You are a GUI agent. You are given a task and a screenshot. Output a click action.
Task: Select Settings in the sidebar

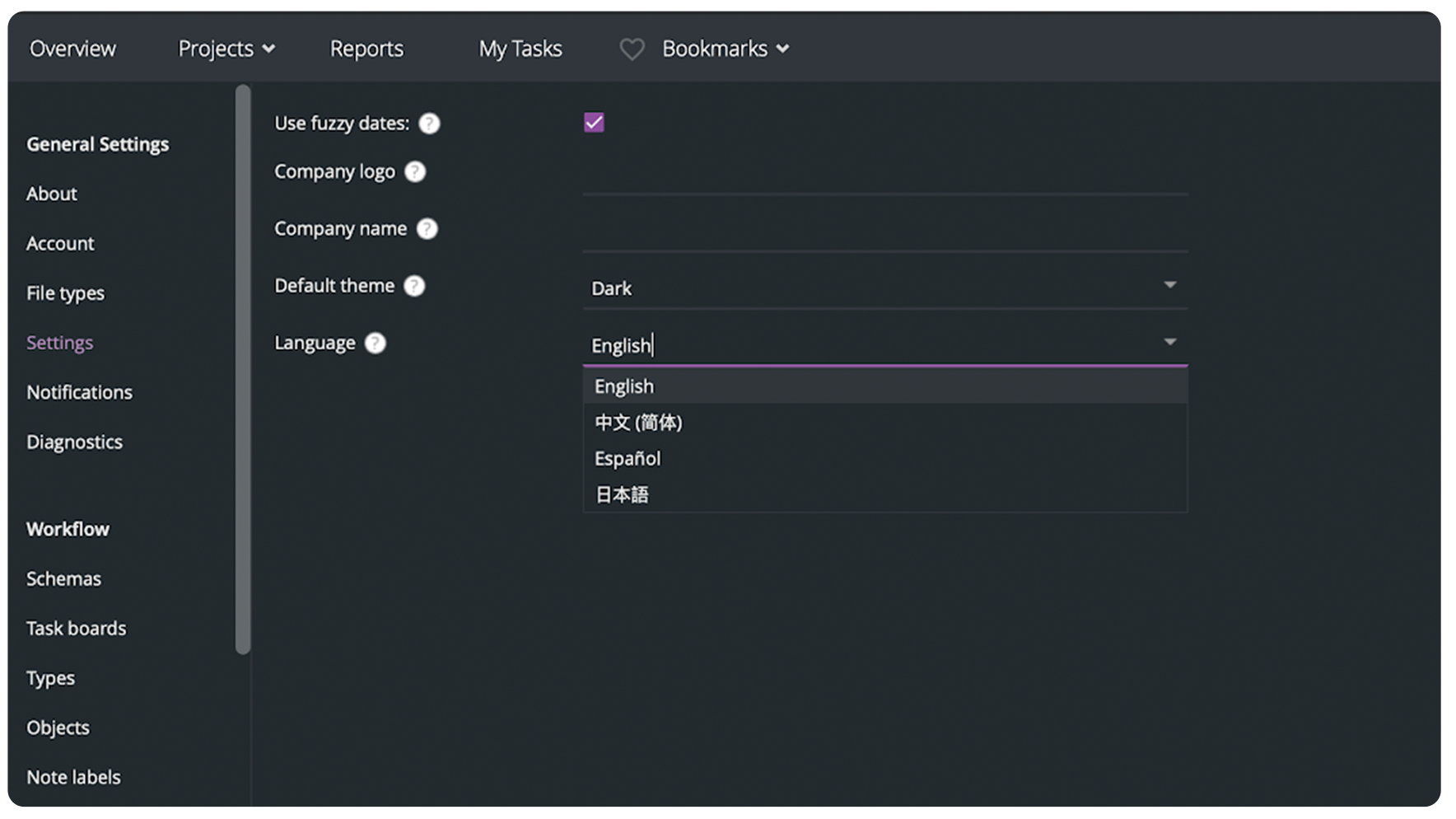(x=59, y=343)
